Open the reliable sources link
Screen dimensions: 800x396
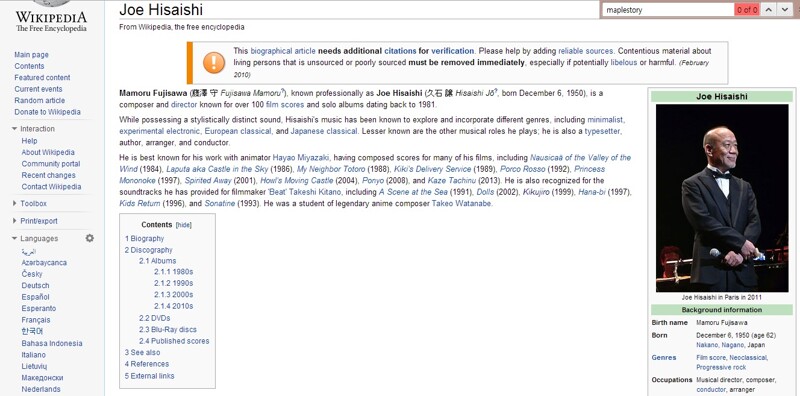[x=586, y=51]
